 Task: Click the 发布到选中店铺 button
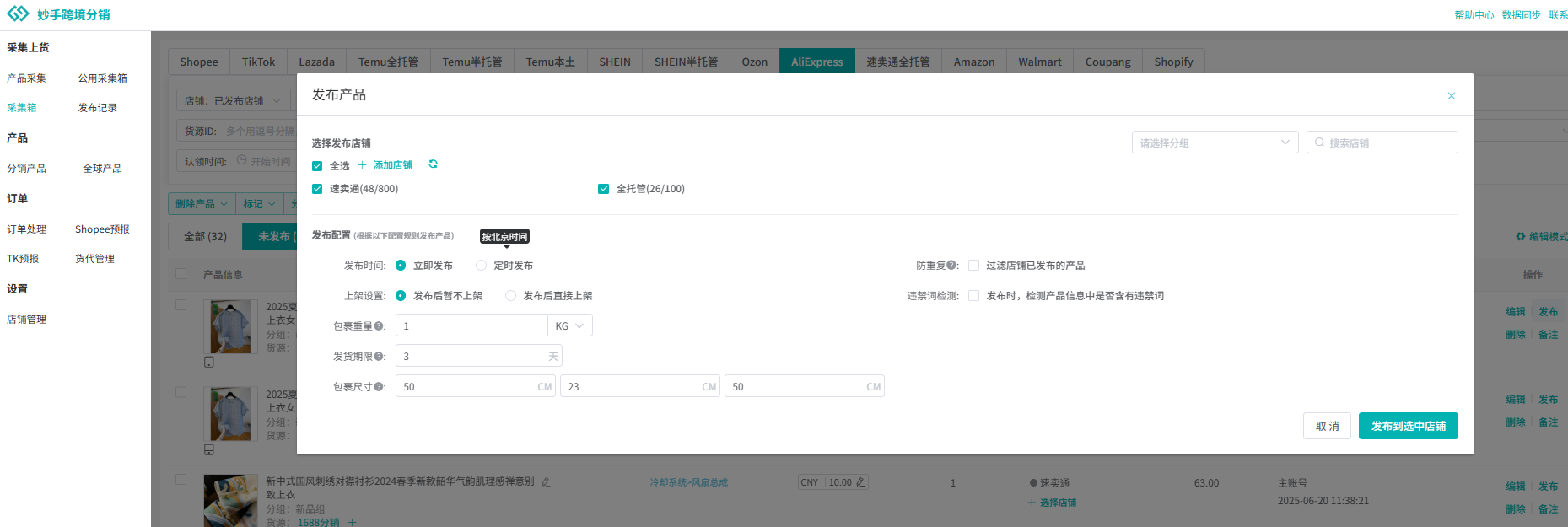[x=1409, y=426]
